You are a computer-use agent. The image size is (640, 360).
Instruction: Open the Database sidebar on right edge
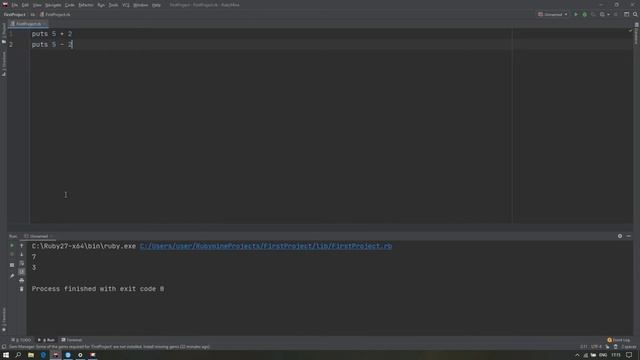636,33
